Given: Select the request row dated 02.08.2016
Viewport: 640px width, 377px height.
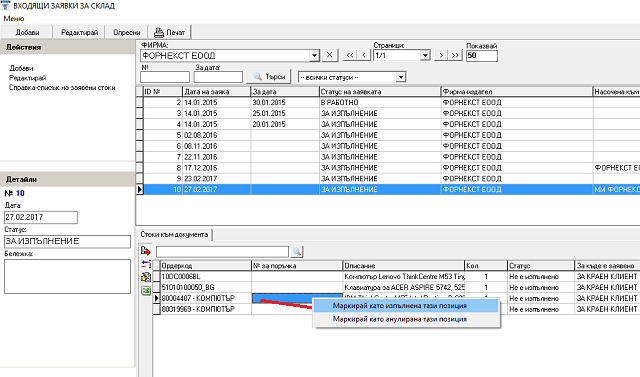Looking at the screenshot, I should coord(388,135).
